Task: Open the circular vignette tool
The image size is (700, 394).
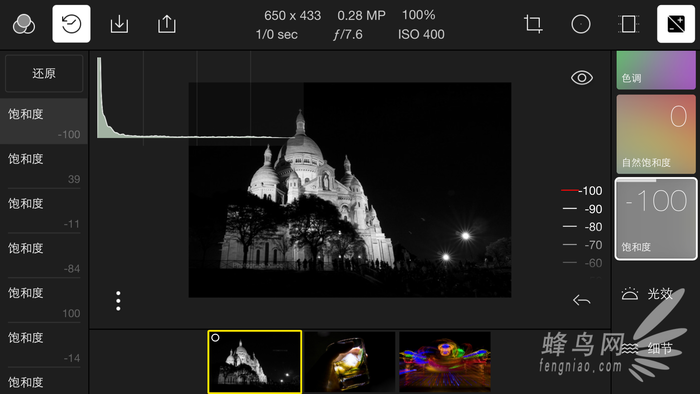Action: click(581, 24)
